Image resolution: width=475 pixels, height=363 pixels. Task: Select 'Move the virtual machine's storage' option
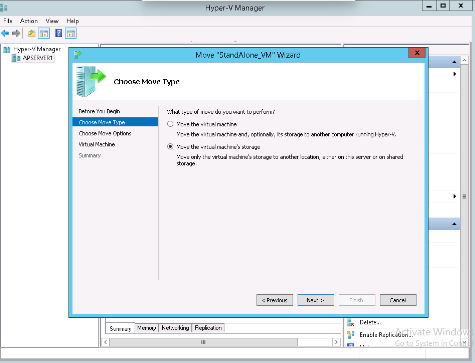coord(170,147)
